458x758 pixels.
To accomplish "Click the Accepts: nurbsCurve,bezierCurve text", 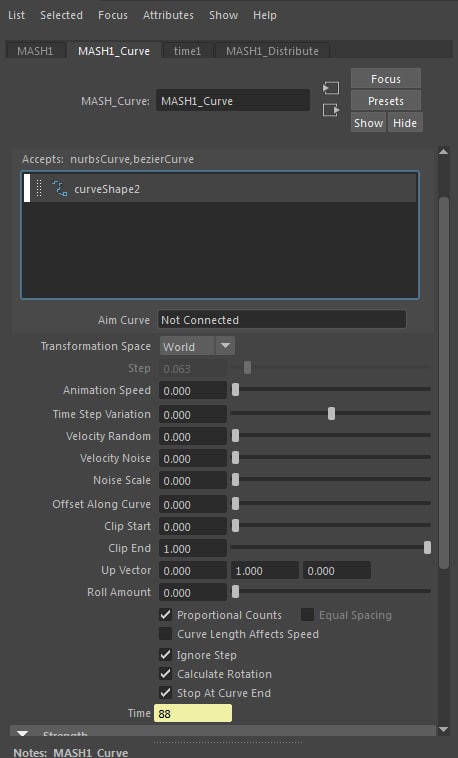I will (x=108, y=159).
